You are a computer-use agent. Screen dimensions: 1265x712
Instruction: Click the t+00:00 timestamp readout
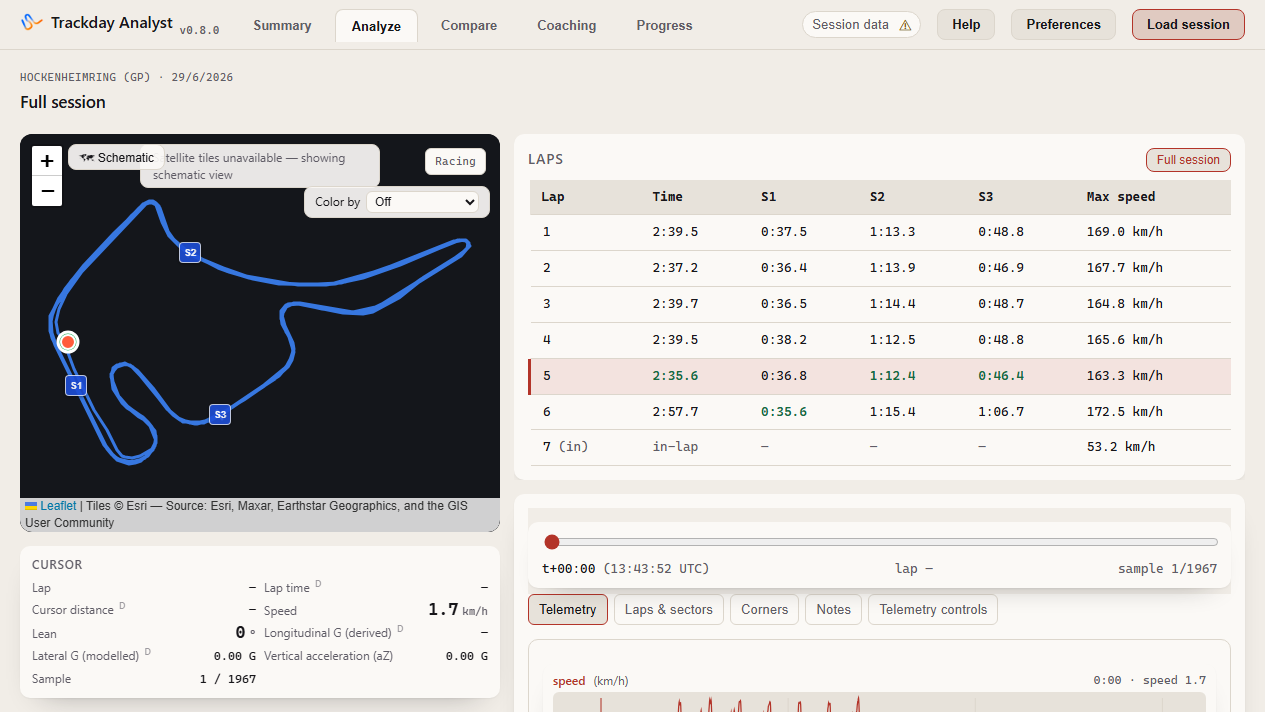569,569
